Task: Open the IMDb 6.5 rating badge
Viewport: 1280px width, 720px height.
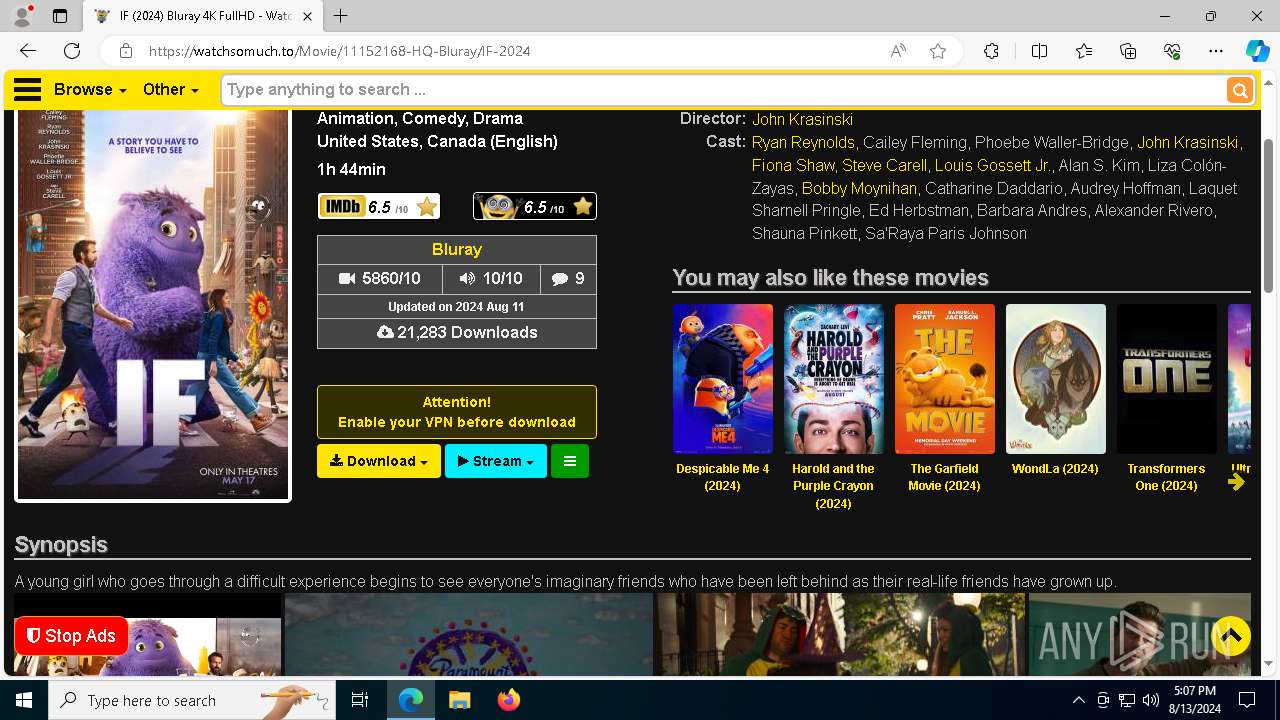Action: 378,206
